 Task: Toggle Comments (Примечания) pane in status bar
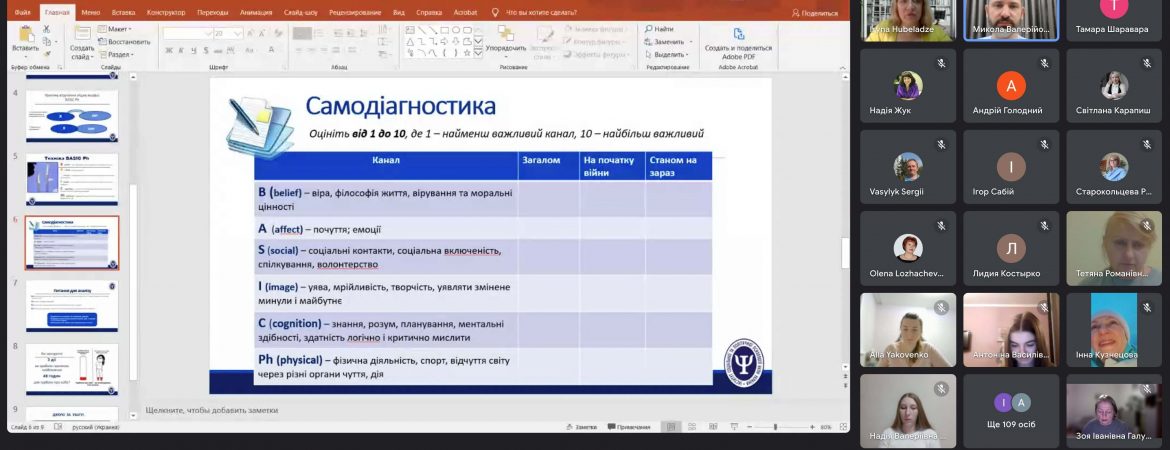coord(629,427)
